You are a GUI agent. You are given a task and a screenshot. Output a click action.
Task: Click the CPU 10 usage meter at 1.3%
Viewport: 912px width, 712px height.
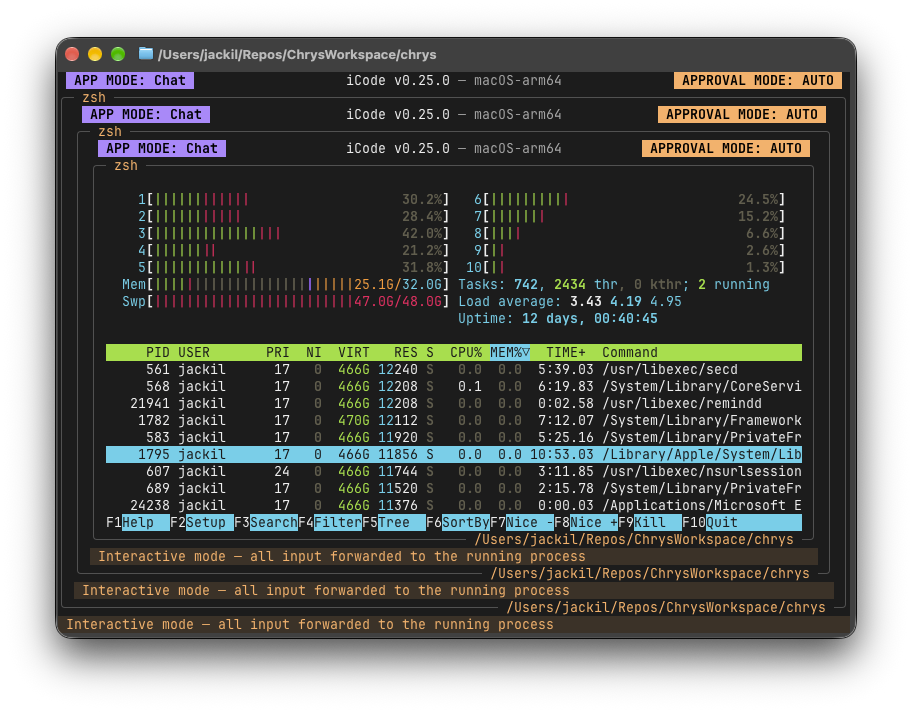coord(626,267)
